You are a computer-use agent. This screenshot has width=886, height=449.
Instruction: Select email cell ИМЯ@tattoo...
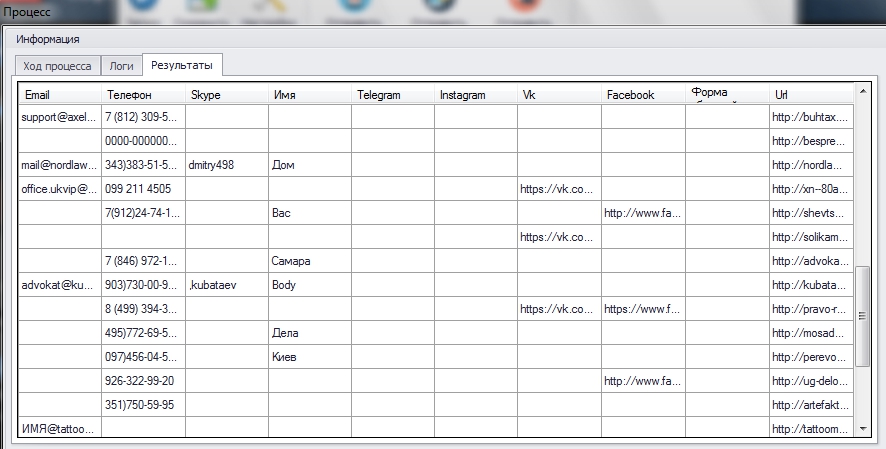click(60, 428)
